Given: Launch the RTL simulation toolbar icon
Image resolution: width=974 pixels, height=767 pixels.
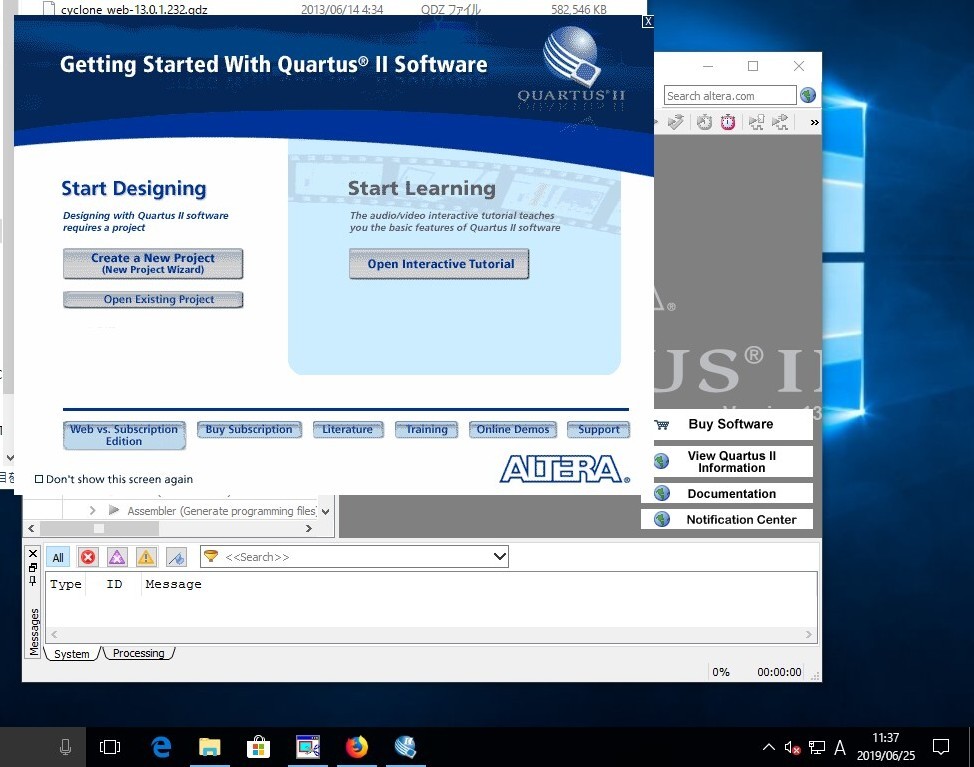Looking at the screenshot, I should [x=756, y=122].
